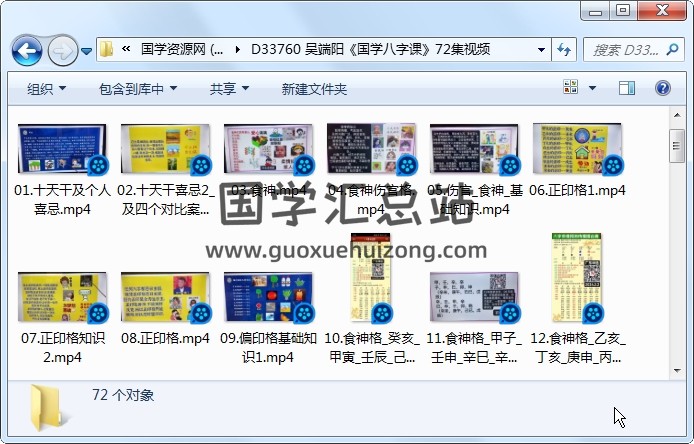Screen dimensions: 694x444
Task: Click file name 12.食神格_乙亥_丁亥
Action: [x=578, y=348]
